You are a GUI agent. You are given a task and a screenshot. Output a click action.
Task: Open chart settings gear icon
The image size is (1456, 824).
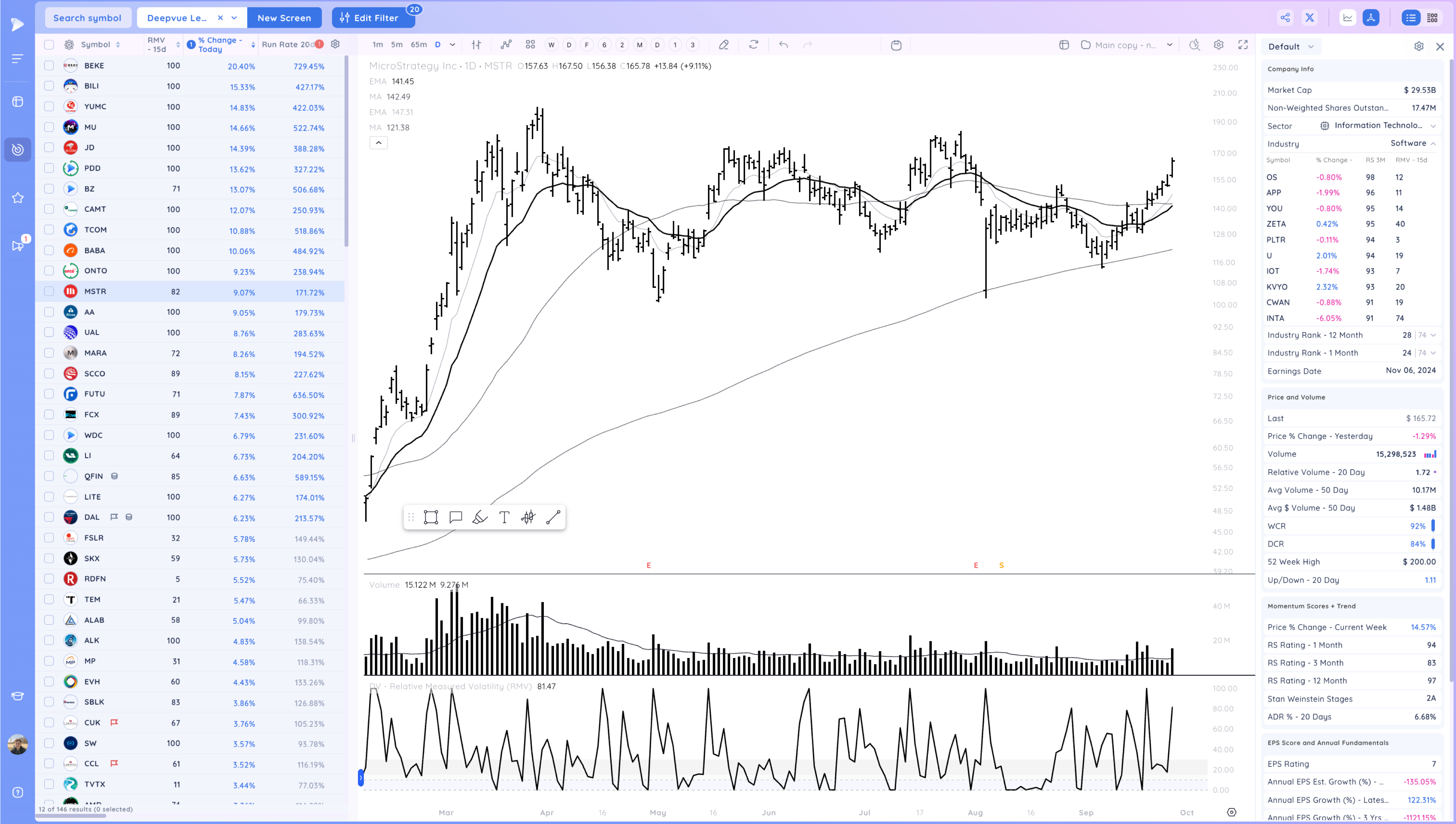[x=1218, y=45]
